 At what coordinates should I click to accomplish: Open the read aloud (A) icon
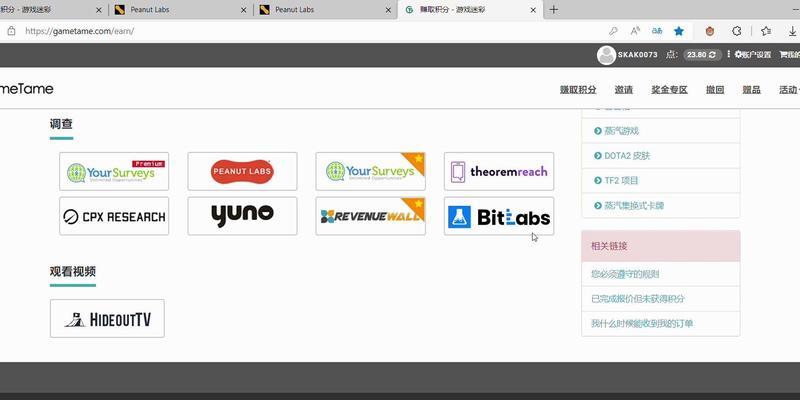[x=635, y=31]
